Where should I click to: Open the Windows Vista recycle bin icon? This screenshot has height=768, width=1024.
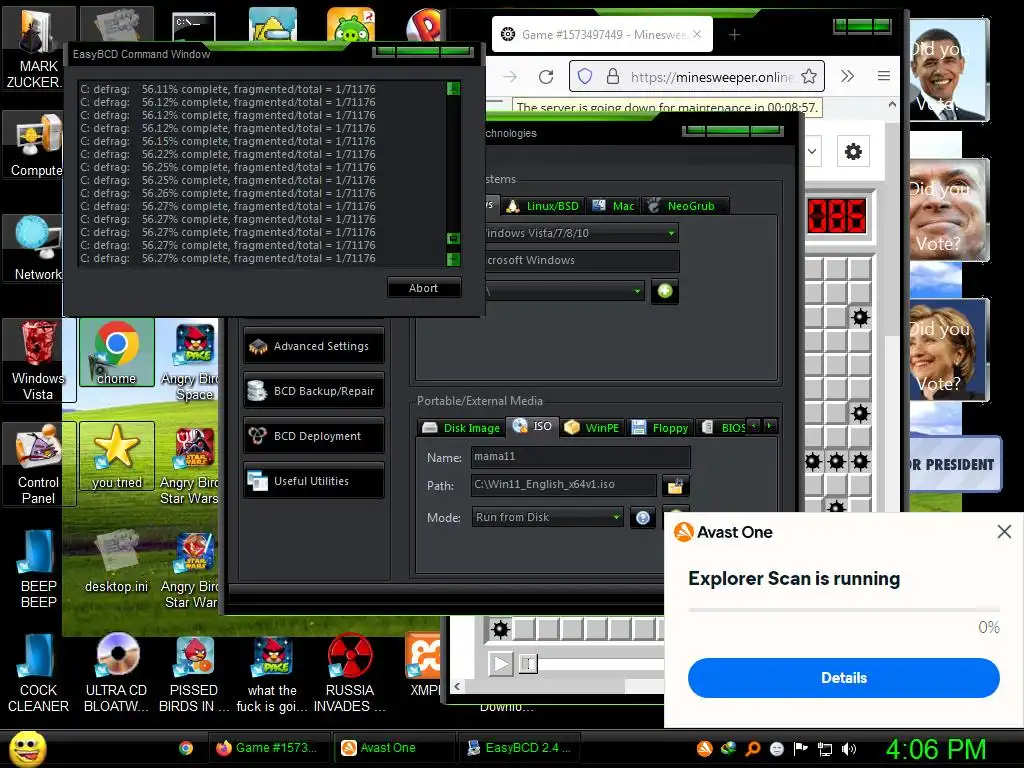38,360
